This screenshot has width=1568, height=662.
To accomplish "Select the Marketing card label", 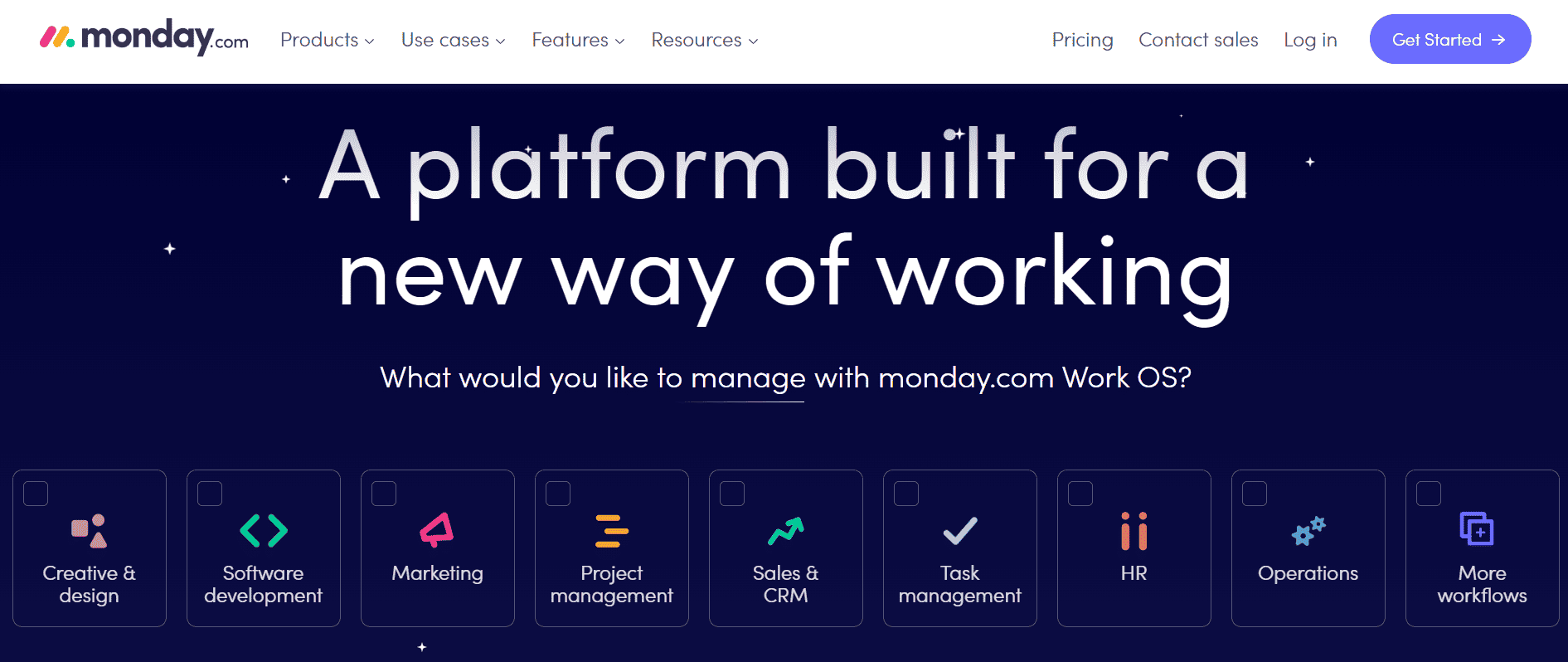I will coord(437,574).
